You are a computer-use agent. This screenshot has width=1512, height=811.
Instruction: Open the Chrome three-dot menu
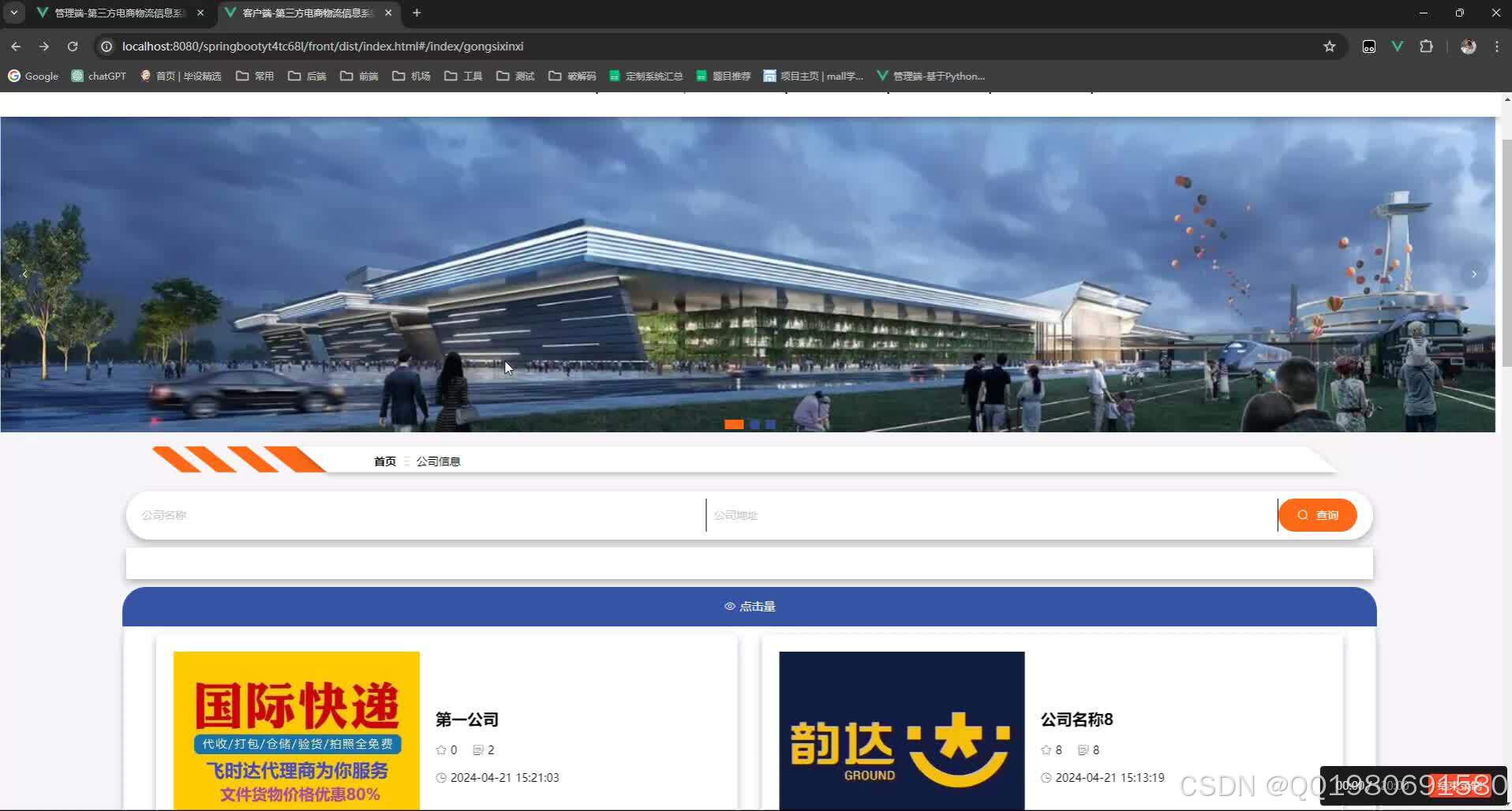point(1497,46)
